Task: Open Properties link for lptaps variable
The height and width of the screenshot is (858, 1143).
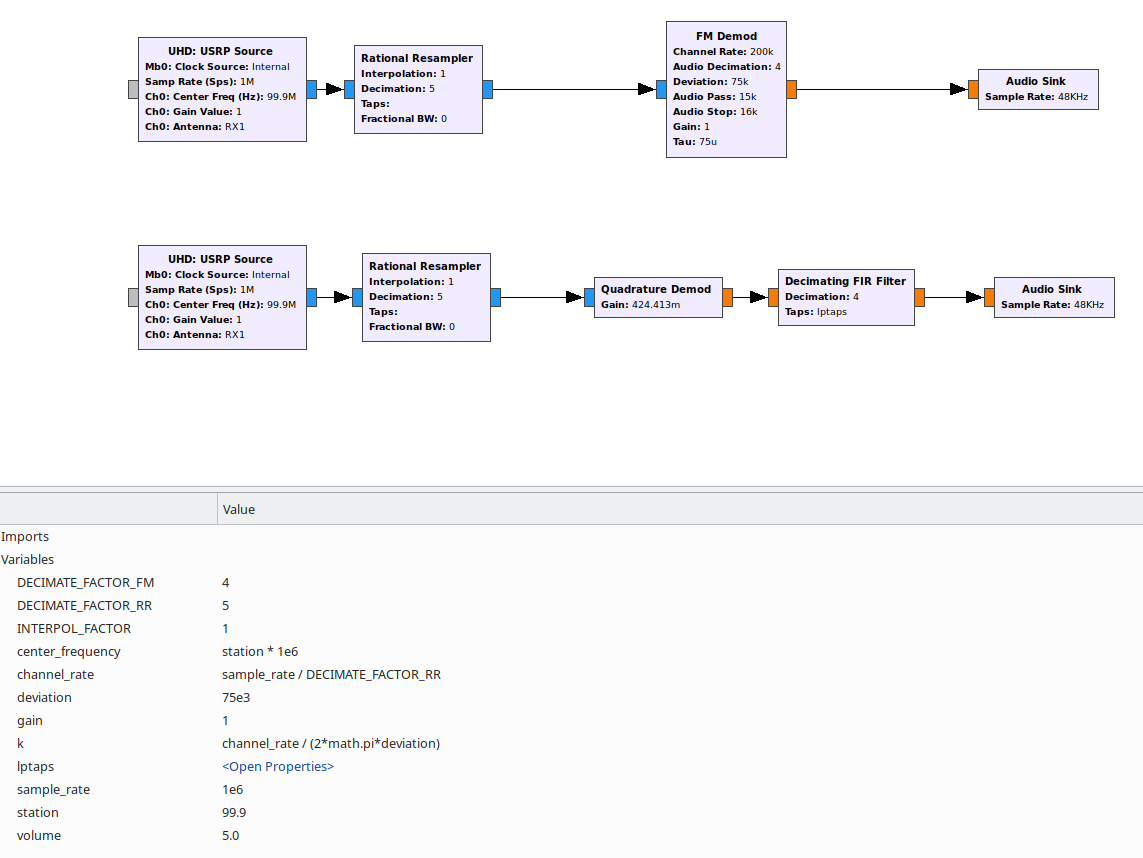Action: click(x=278, y=767)
